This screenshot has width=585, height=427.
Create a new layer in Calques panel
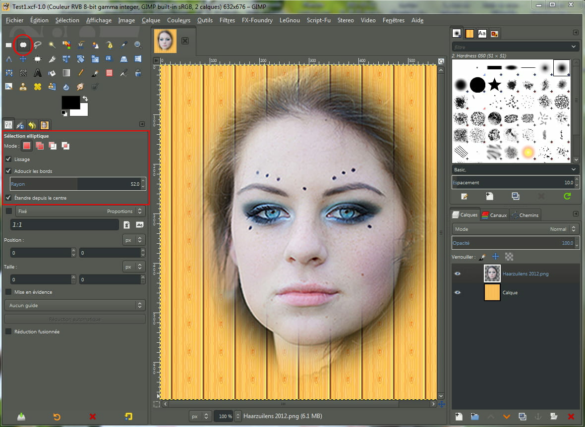(459, 417)
